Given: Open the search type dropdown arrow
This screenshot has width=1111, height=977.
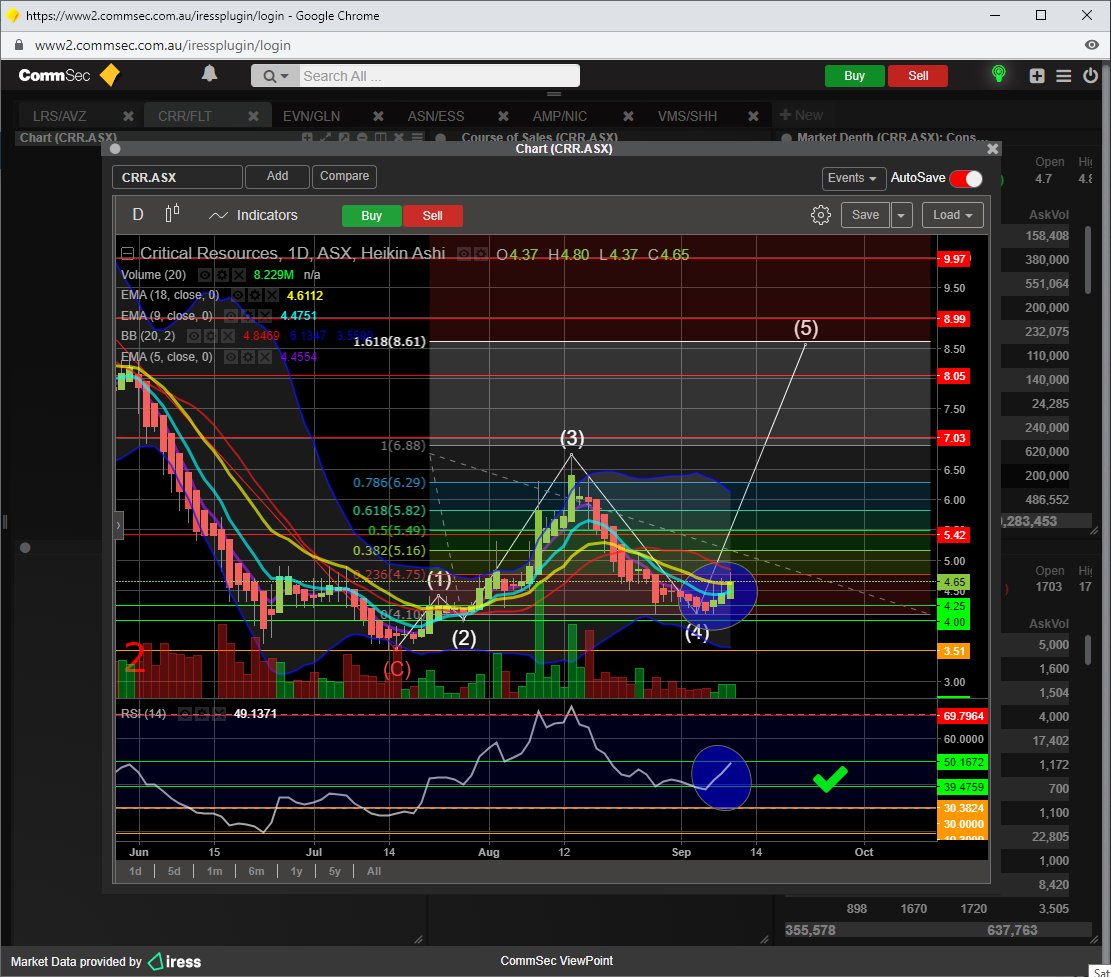Looking at the screenshot, I should click(x=275, y=76).
